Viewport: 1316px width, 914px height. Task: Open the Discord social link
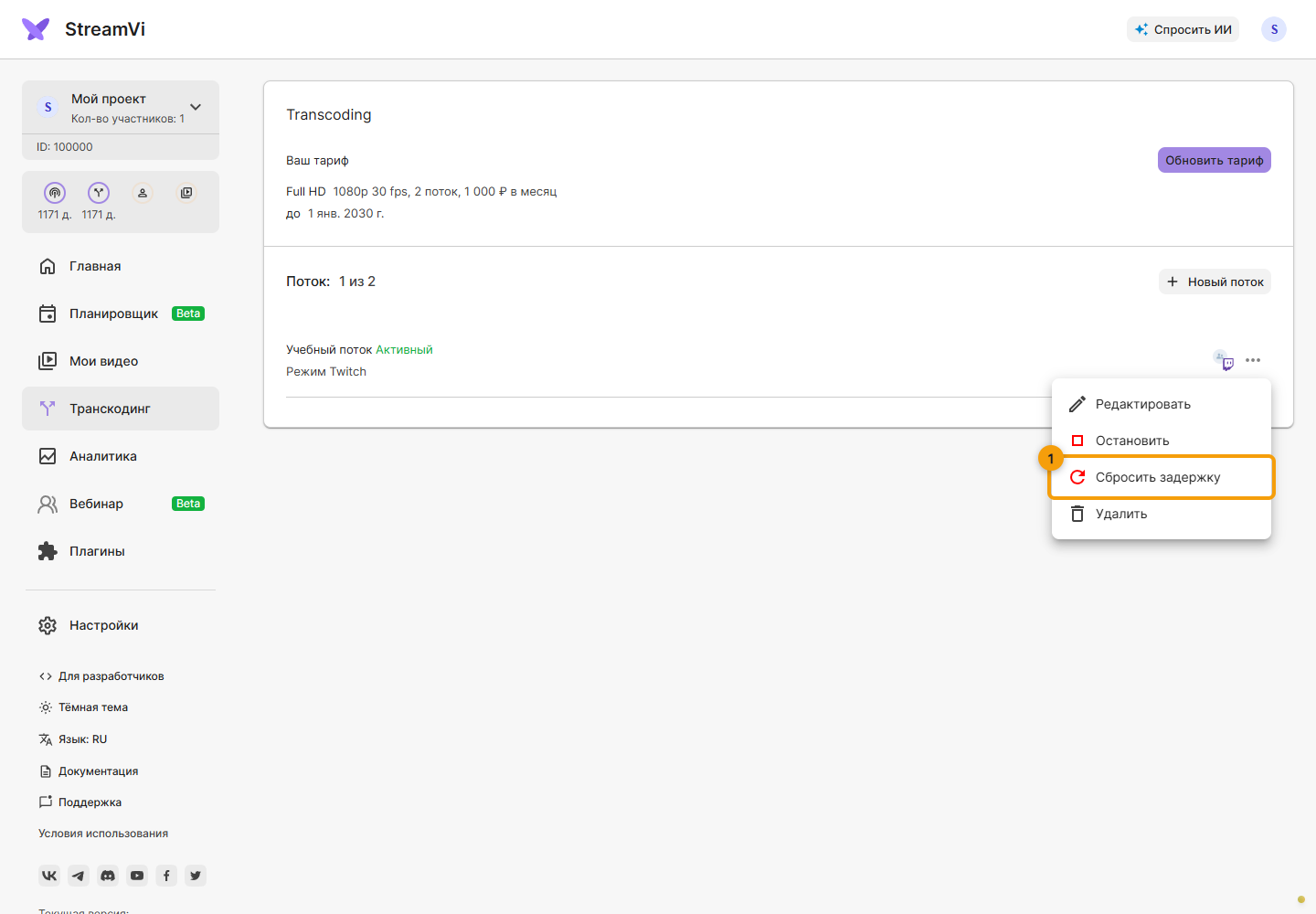click(108, 876)
